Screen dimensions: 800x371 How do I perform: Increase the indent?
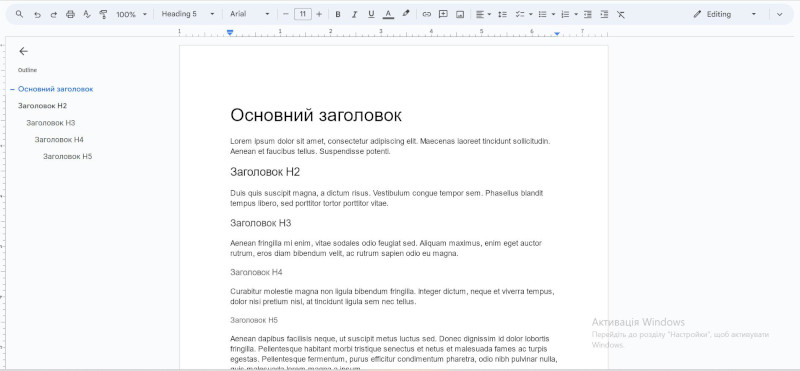(604, 14)
